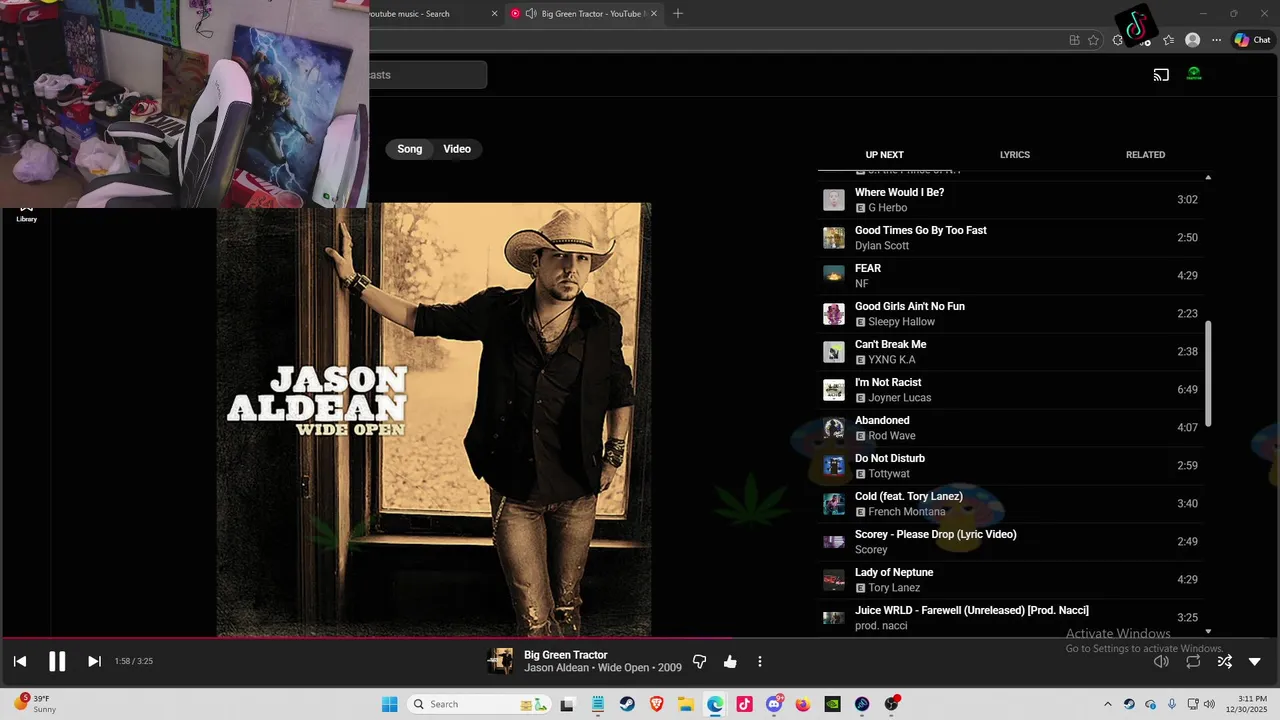Close the youtube music Search tab
The image size is (1280, 720).
[494, 14]
